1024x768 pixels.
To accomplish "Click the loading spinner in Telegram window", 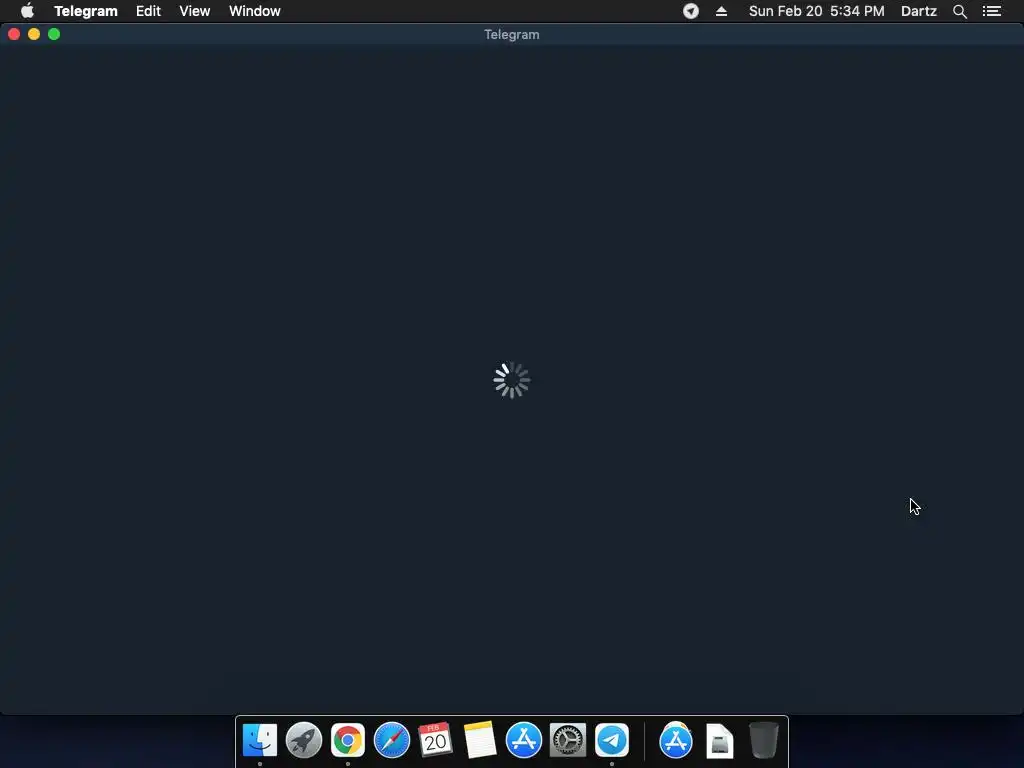I will 511,380.
